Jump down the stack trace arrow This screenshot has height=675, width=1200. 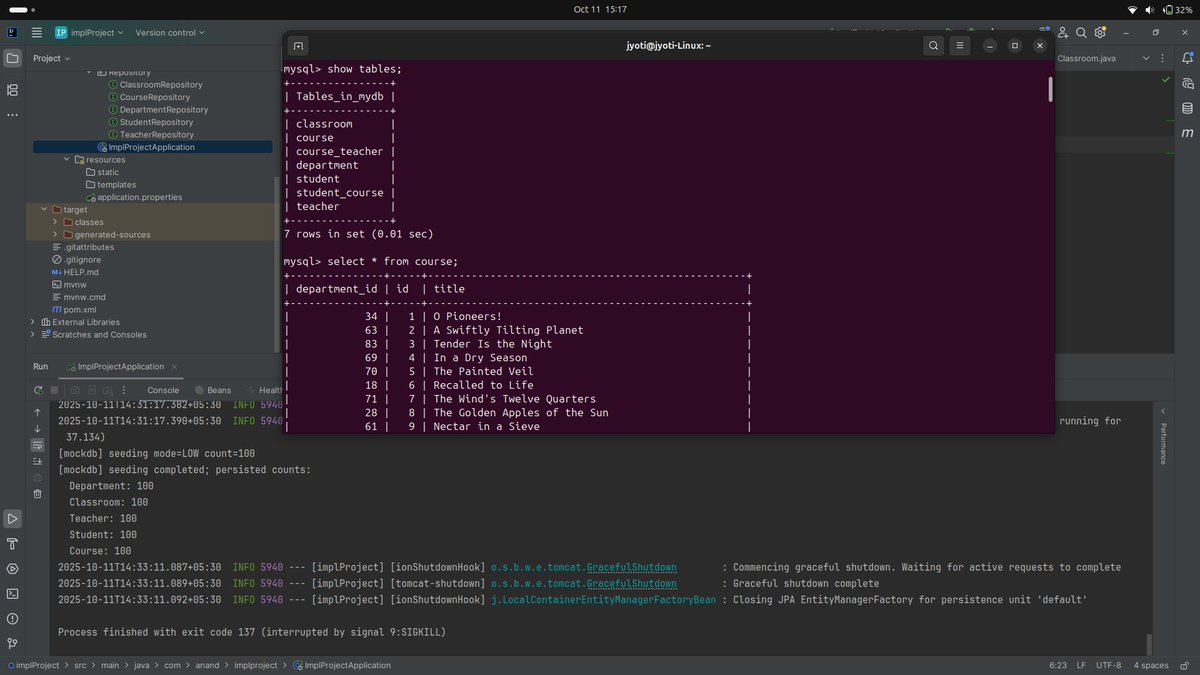(38, 429)
